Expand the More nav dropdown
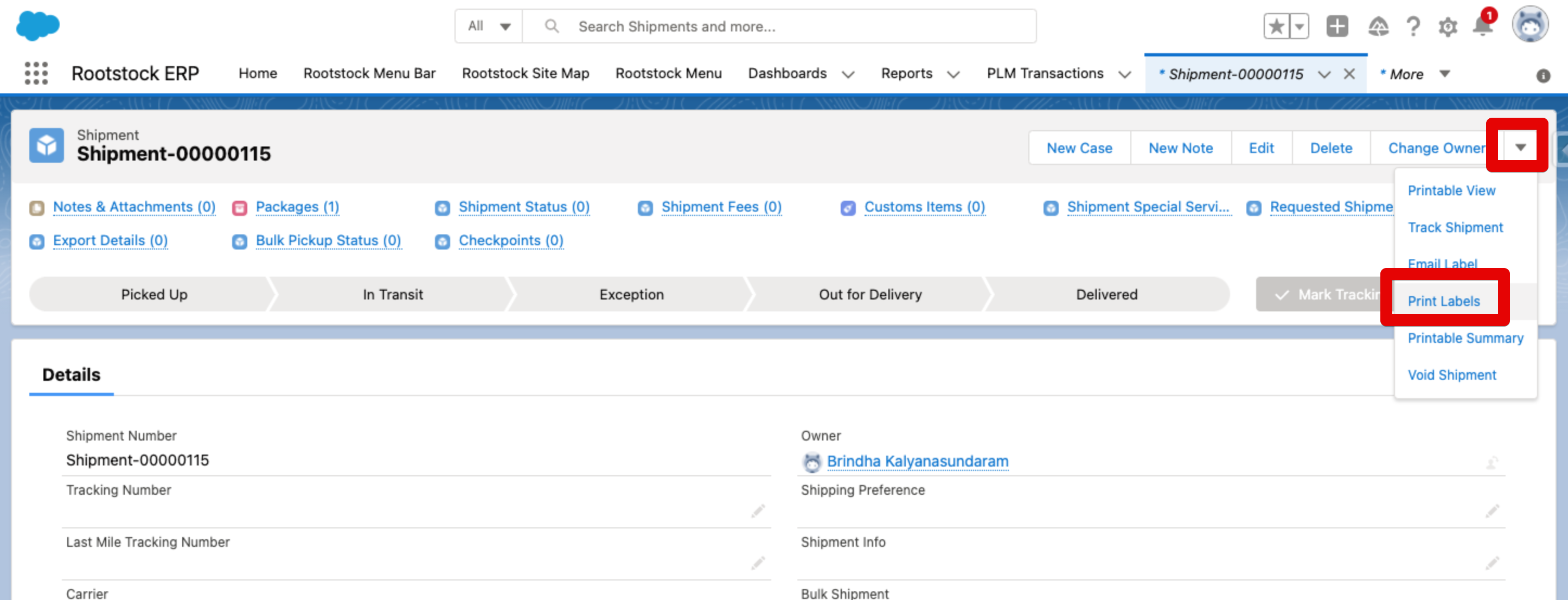Screen dimensions: 1568x600 point(1444,74)
